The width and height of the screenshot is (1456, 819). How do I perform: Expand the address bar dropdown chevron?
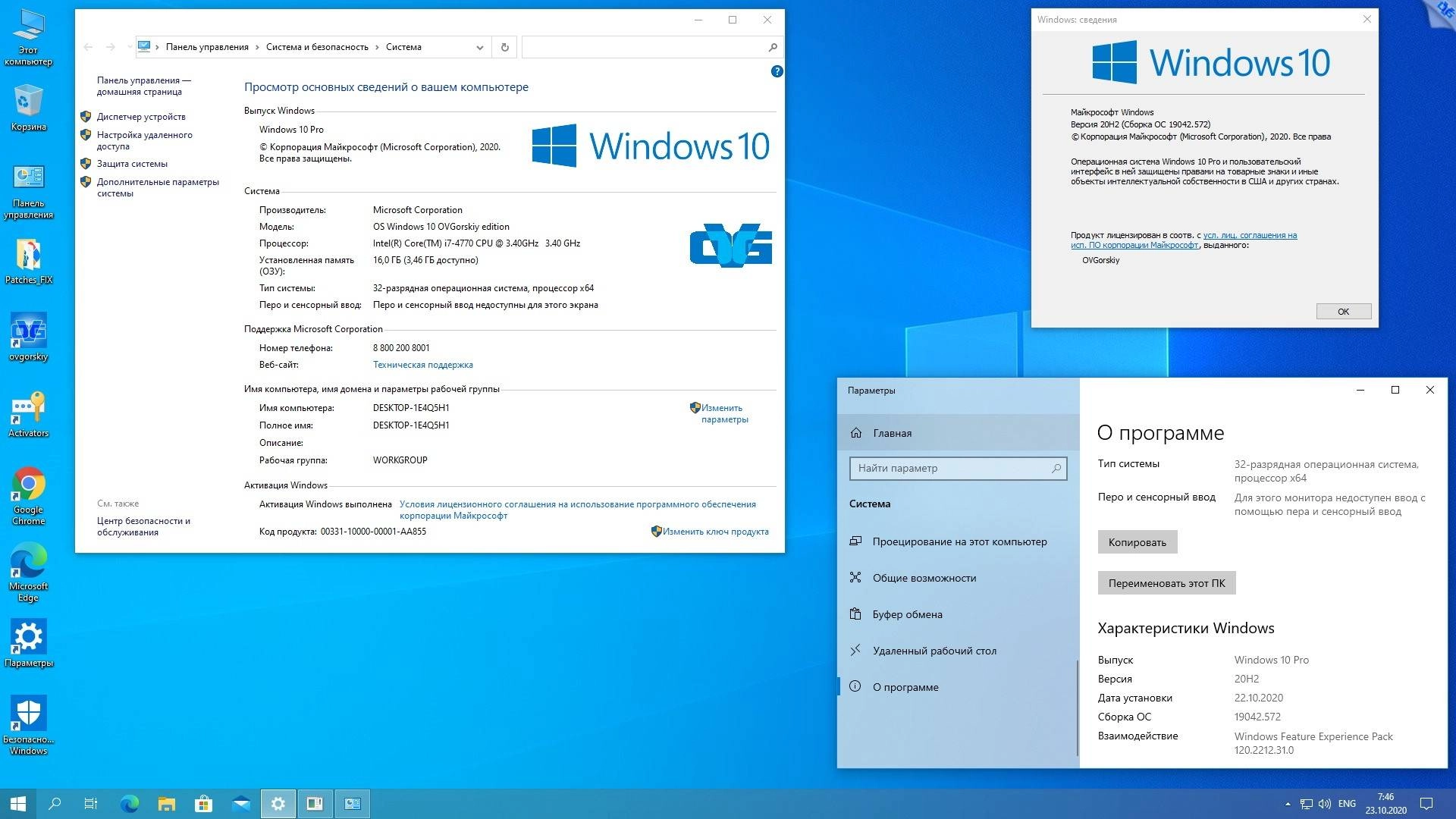[x=479, y=47]
